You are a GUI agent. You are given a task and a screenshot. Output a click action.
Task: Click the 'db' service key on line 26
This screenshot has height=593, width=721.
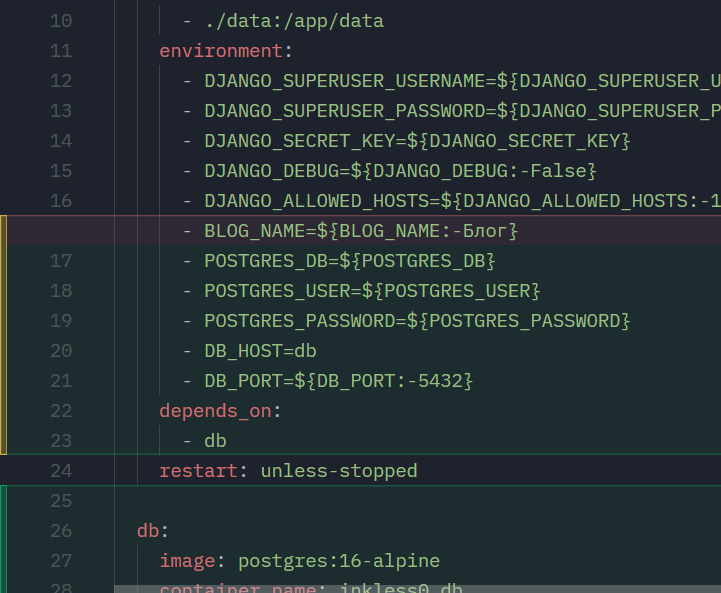(x=147, y=531)
